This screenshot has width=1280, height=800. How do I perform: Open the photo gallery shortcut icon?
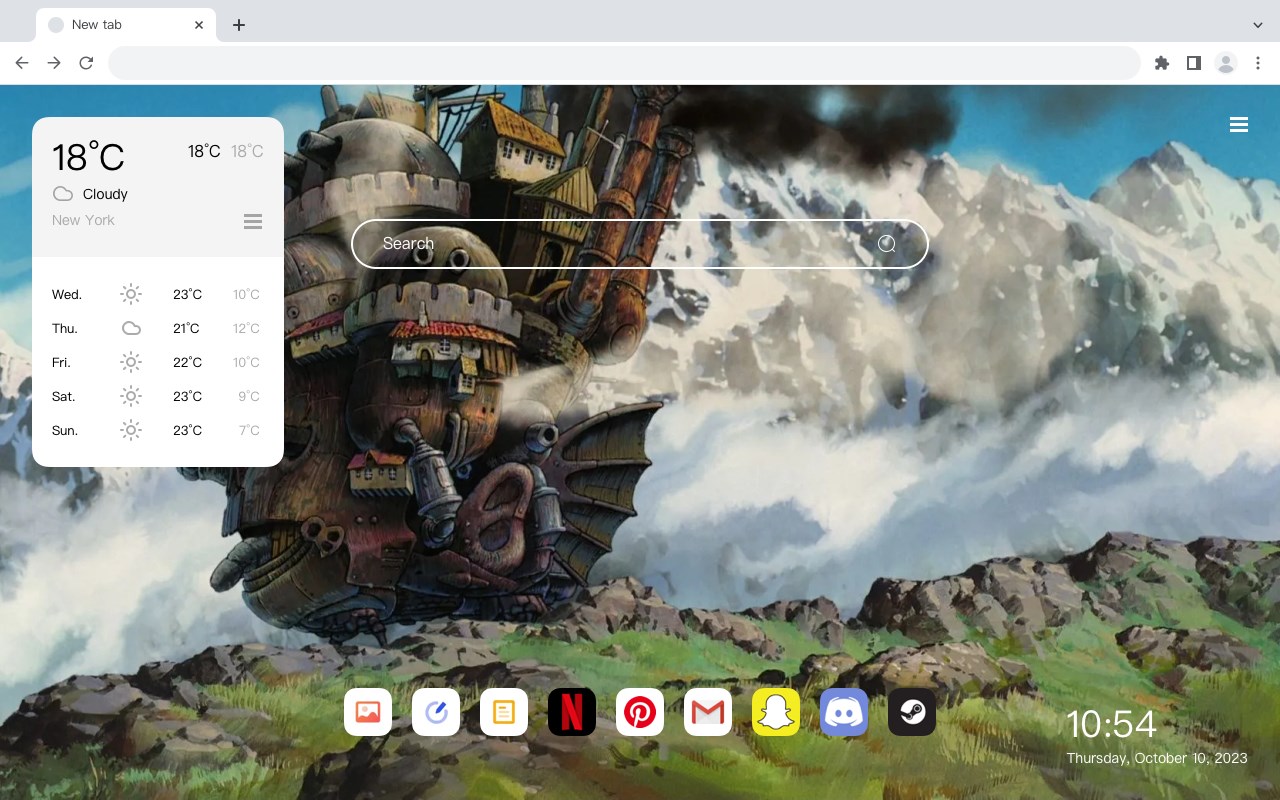click(368, 712)
